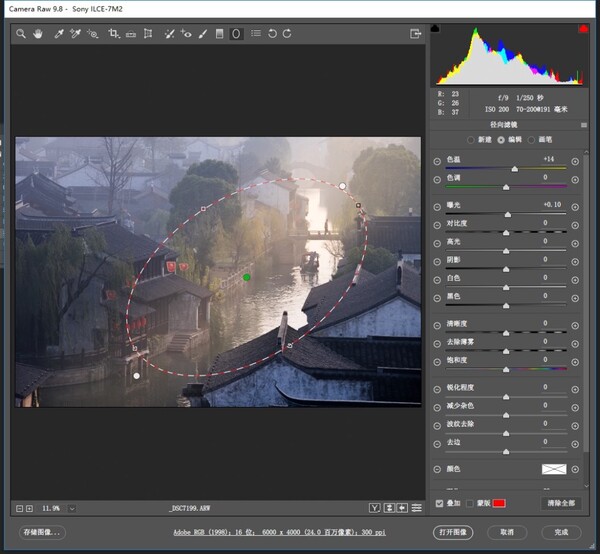Viewport: 600px width, 554px height.
Task: Open the zoom level dropdown arrow
Action: tap(72, 508)
